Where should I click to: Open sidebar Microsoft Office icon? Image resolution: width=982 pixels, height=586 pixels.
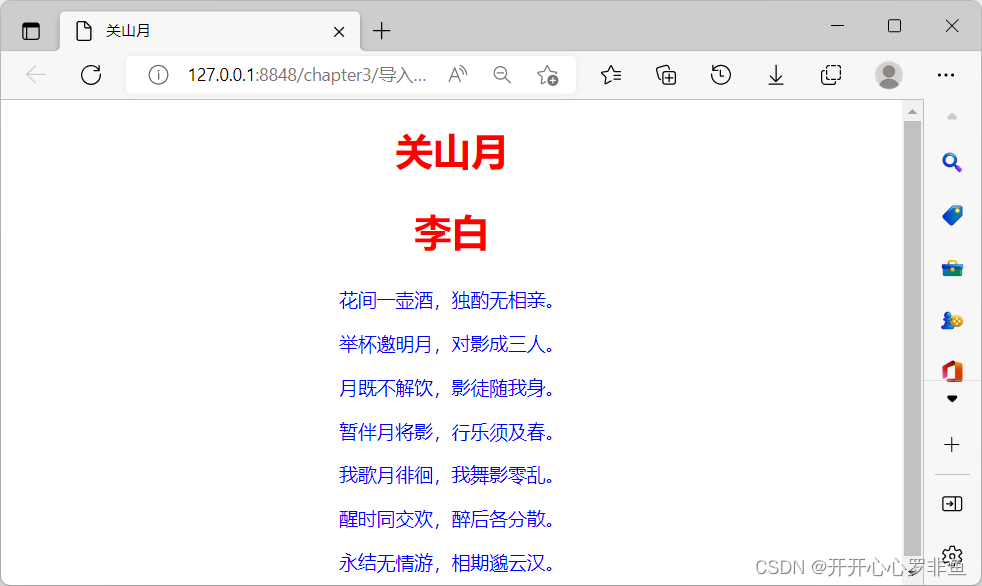pyautogui.click(x=952, y=371)
